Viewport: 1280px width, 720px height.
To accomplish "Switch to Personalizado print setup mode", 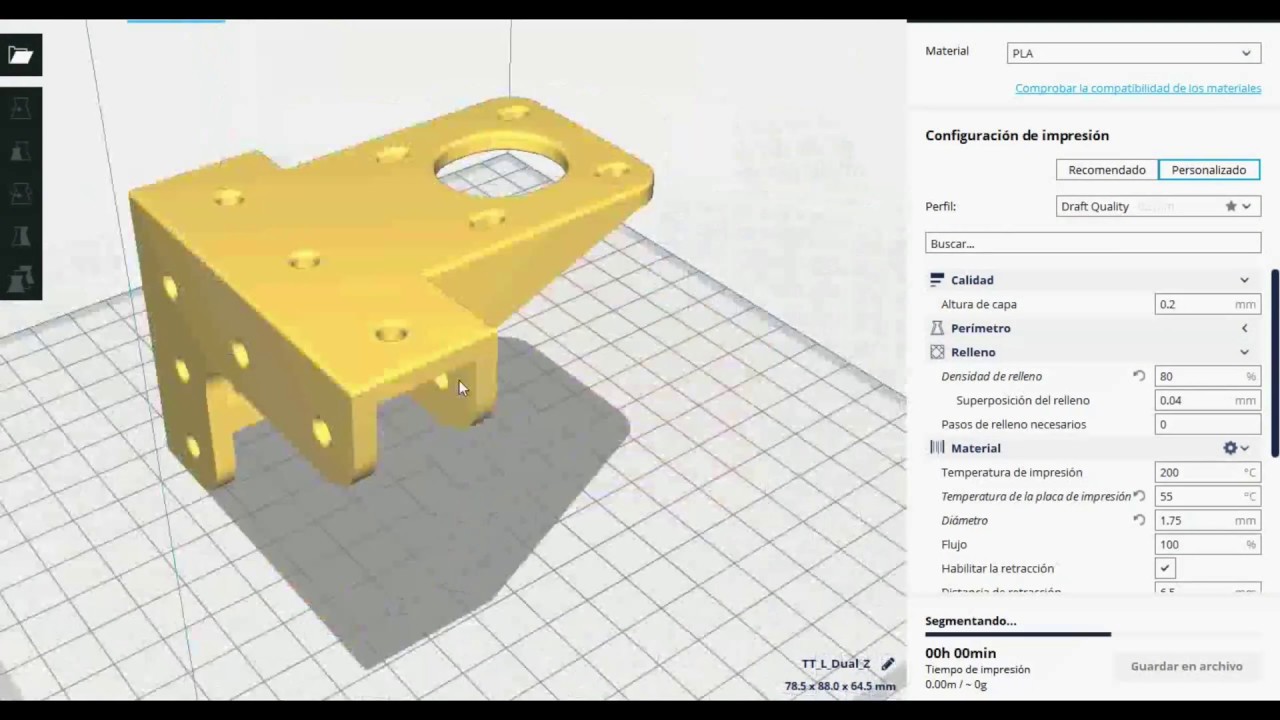I will (1209, 170).
